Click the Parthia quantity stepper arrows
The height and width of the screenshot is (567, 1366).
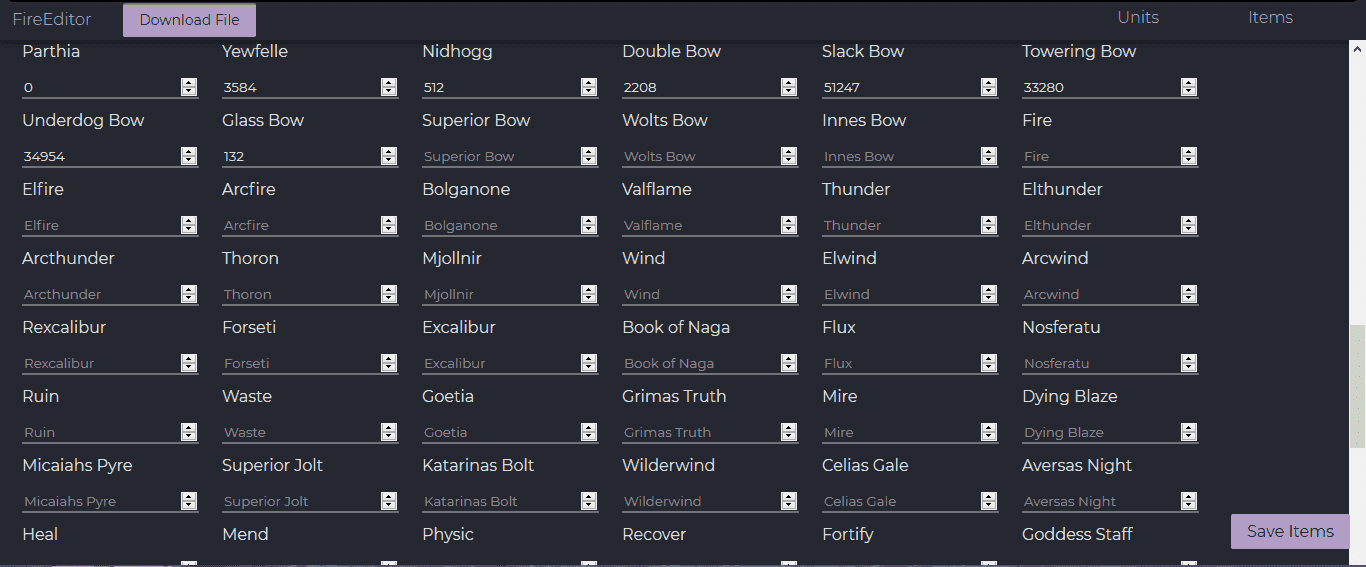tap(189, 87)
